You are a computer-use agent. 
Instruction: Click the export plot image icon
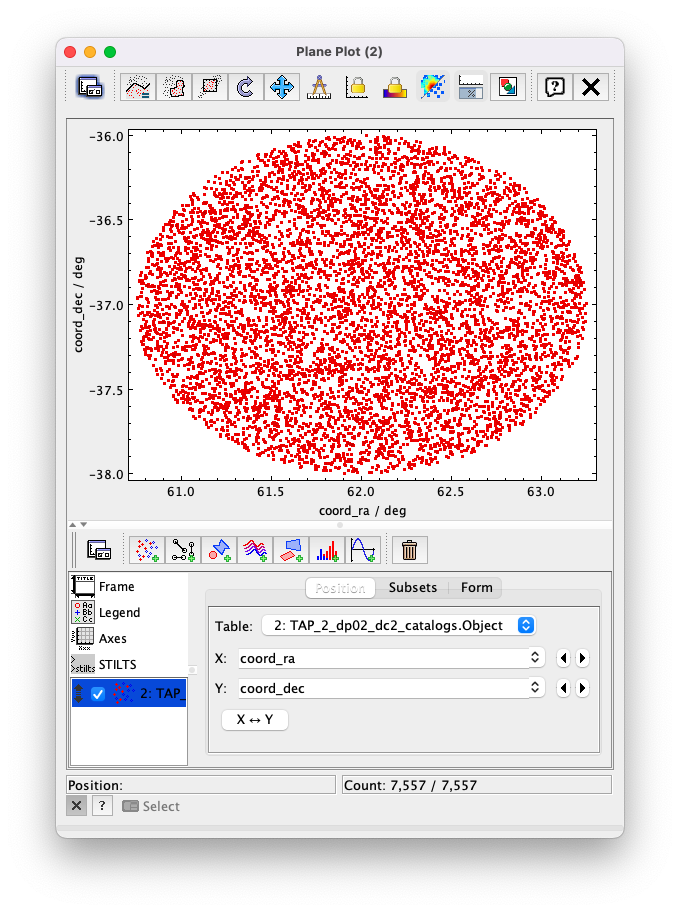tap(508, 87)
